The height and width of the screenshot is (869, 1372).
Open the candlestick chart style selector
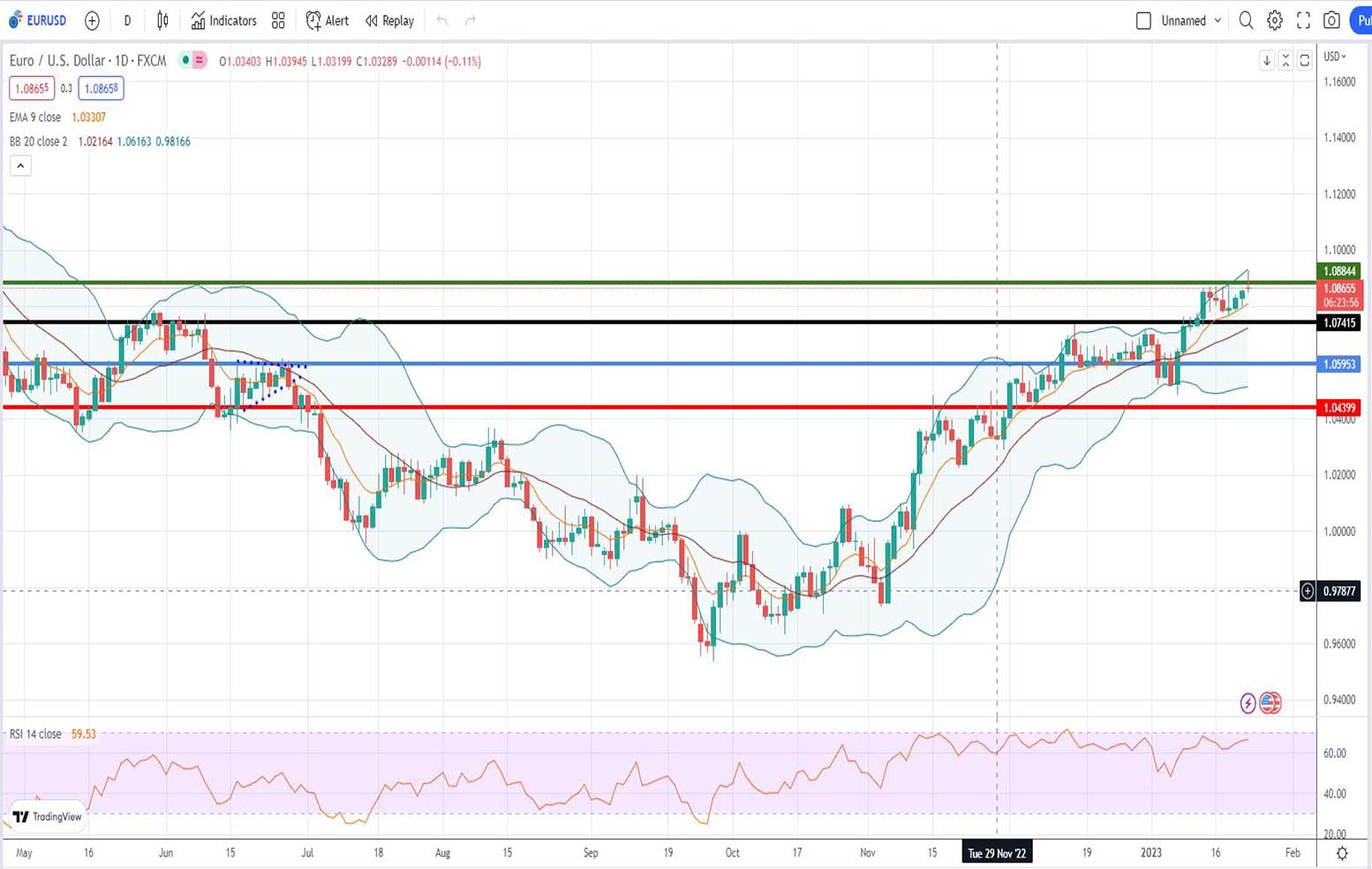[162, 20]
